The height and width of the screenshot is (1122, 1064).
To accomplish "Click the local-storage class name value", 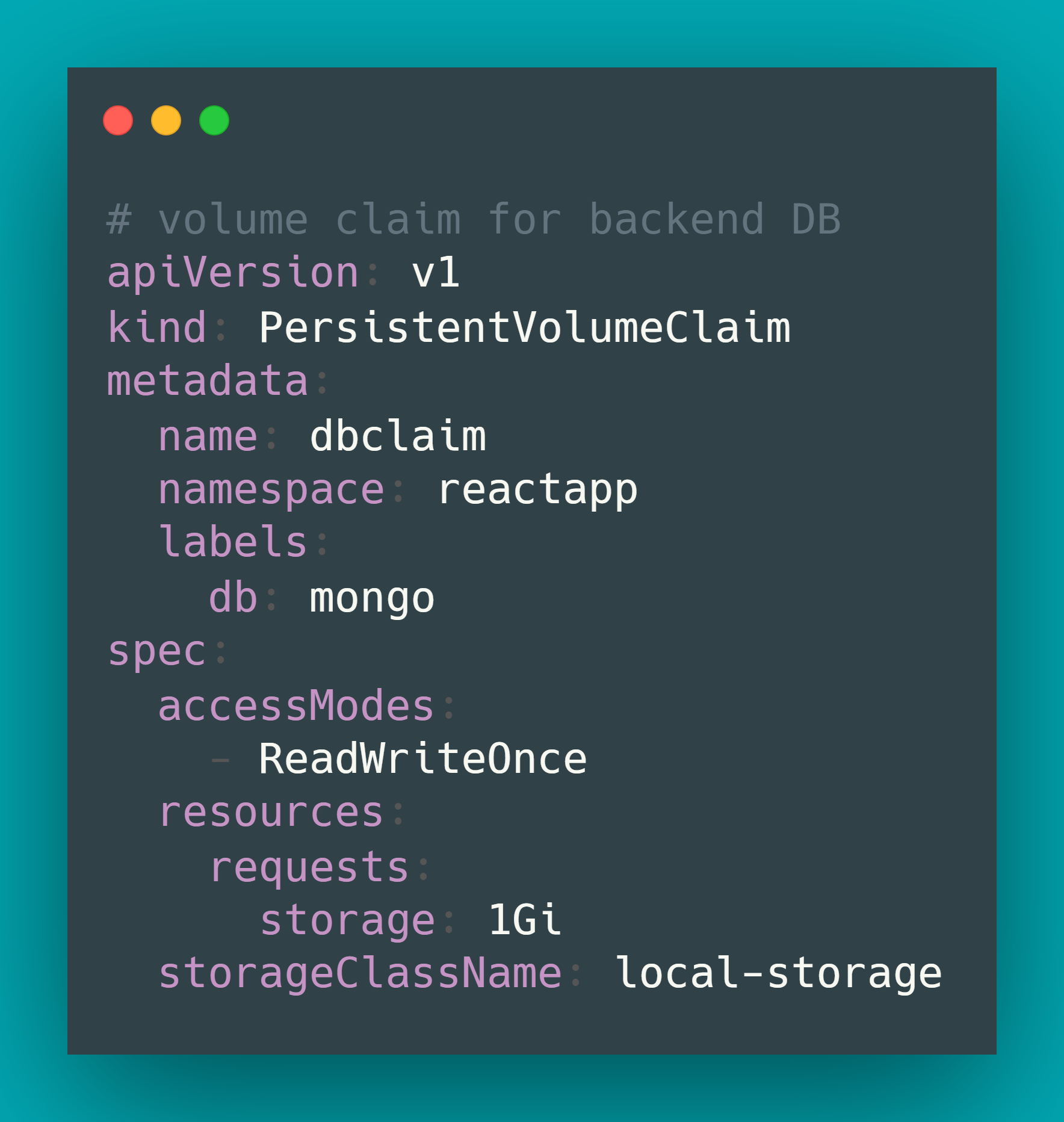I will click(x=779, y=973).
